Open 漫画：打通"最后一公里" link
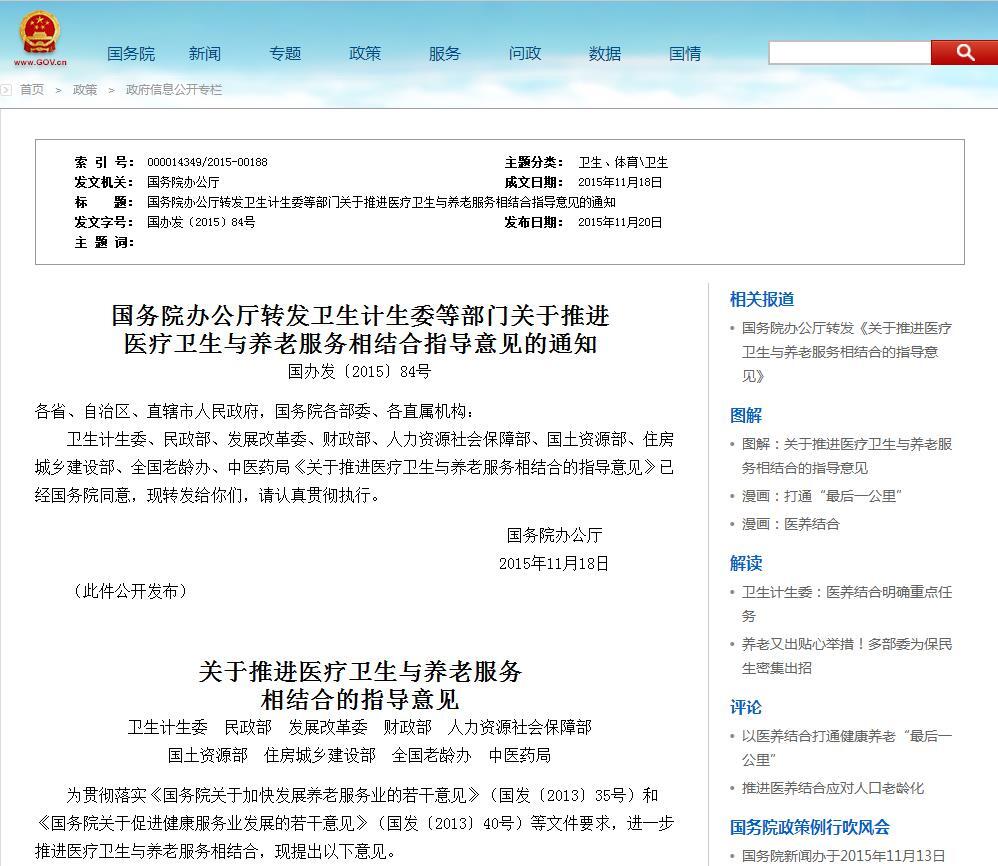 click(822, 496)
